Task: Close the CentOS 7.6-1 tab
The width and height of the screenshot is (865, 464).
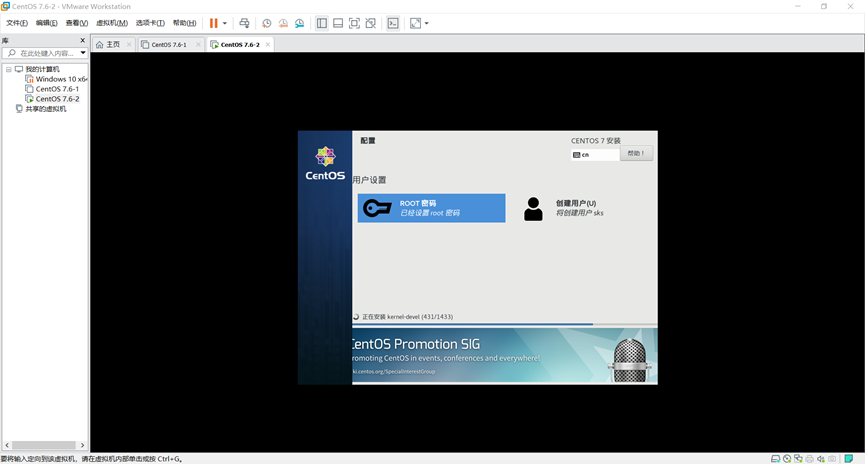Action: tap(198, 45)
